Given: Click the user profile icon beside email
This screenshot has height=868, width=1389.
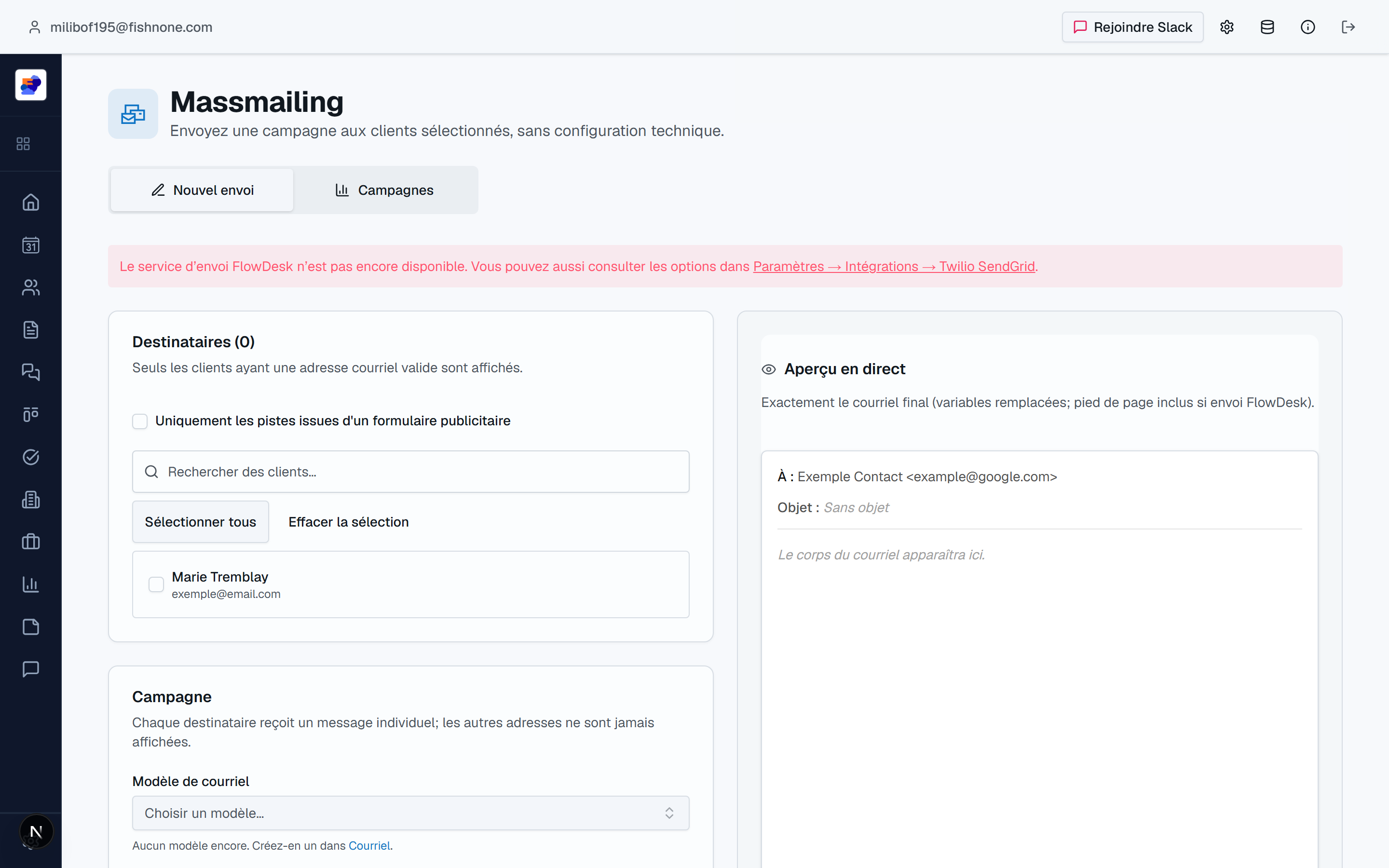Looking at the screenshot, I should click(x=34, y=27).
